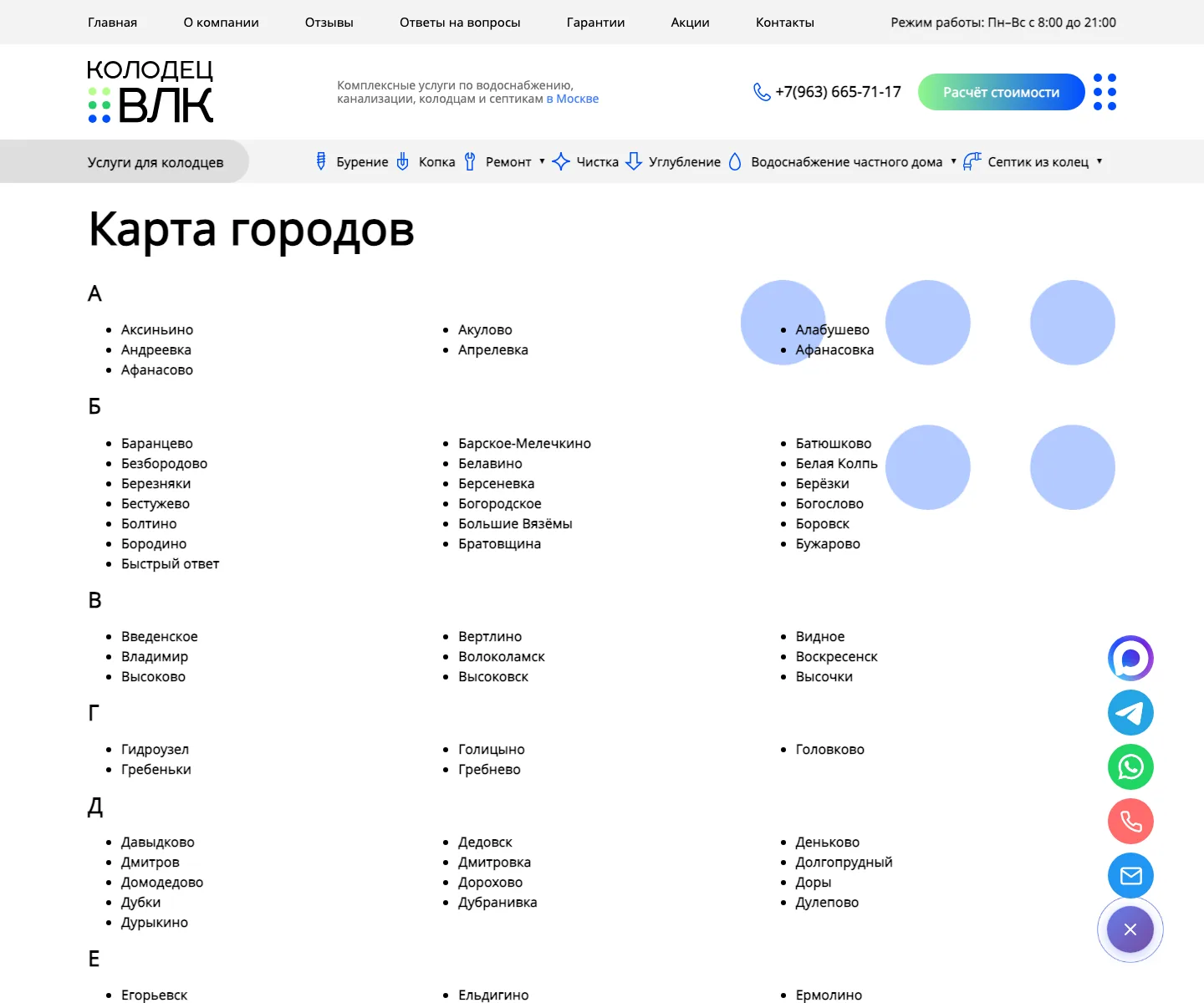1204x1003 pixels.
Task: Open the Углубление service link
Action: pyautogui.click(x=685, y=162)
